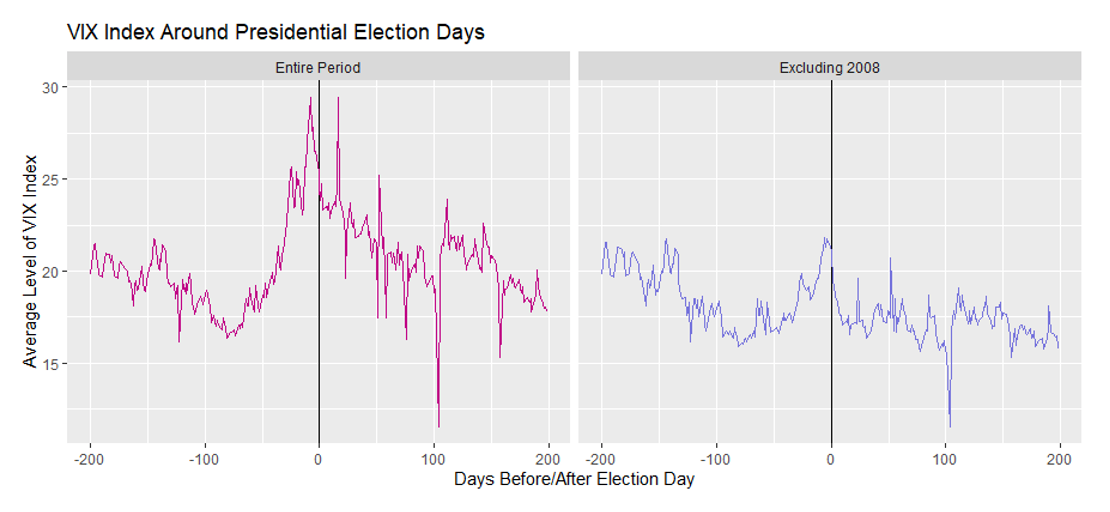The width and height of the screenshot is (1110, 512).
Task: Click the -200 tick label under Excluding 2008
Action: coord(601,459)
